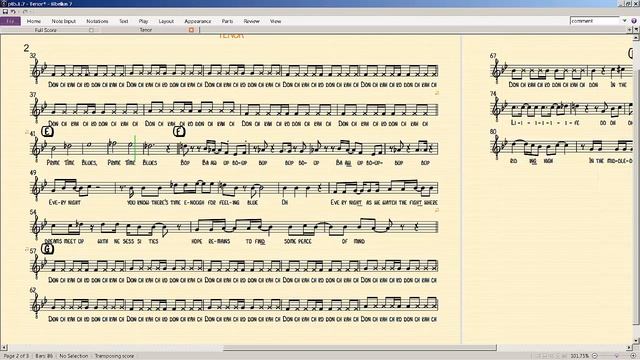This screenshot has width=640, height=360.
Task: Click bar number 67 on the right page
Action: [x=493, y=56]
